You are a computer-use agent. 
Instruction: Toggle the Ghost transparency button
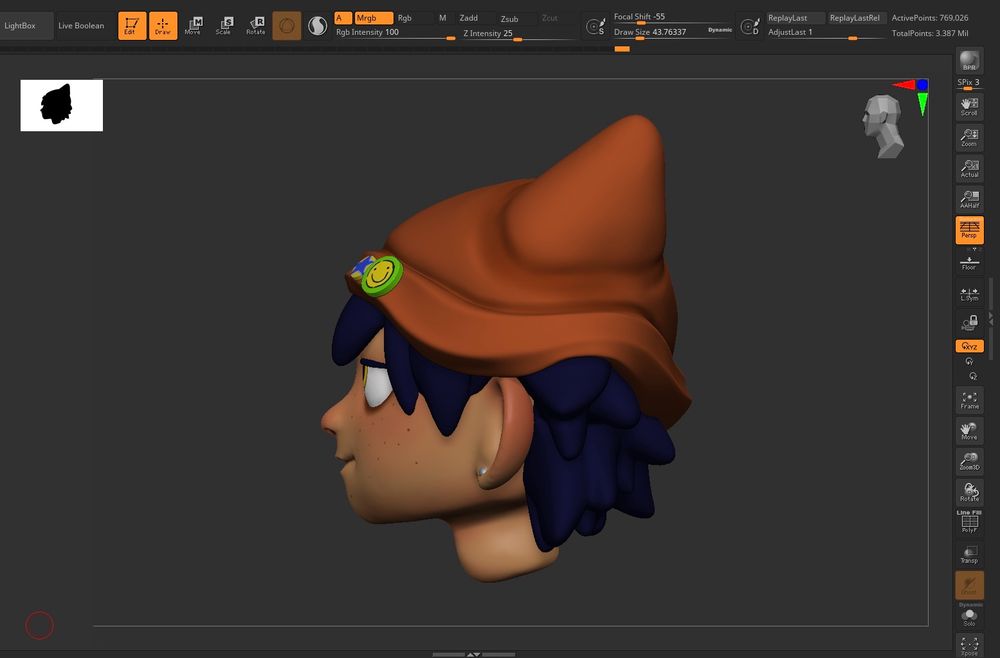tap(969, 585)
